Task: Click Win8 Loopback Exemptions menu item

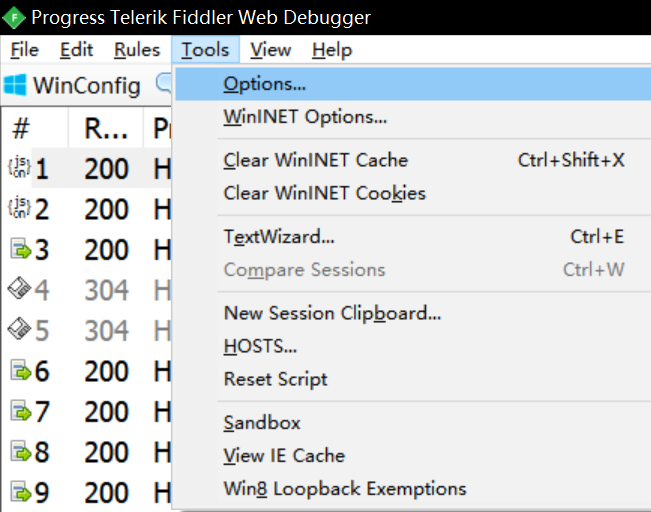Action: point(344,489)
